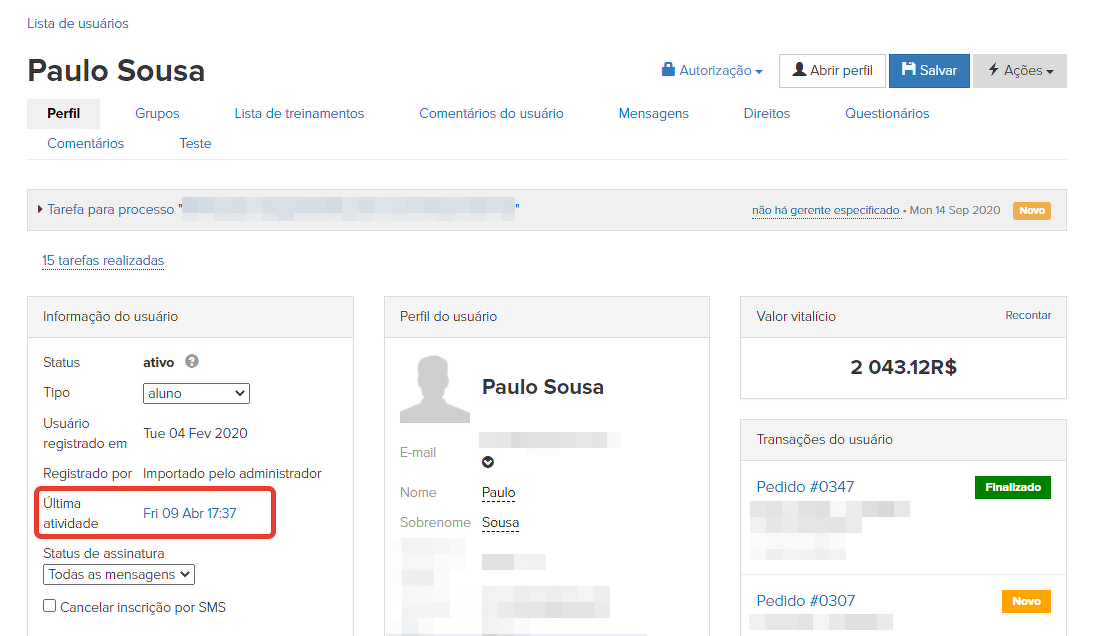Open the Status de assinatura dropdown
1097x636 pixels.
[x=119, y=574]
